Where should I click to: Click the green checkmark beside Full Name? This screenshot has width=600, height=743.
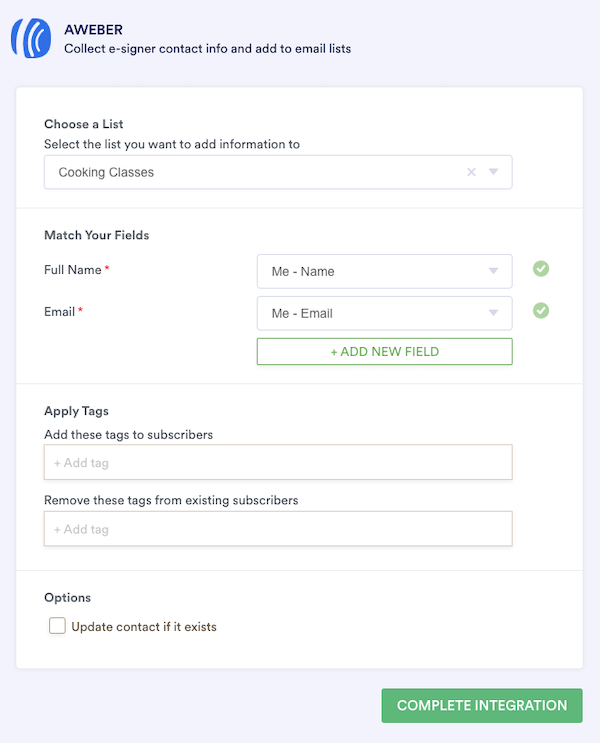(x=541, y=269)
